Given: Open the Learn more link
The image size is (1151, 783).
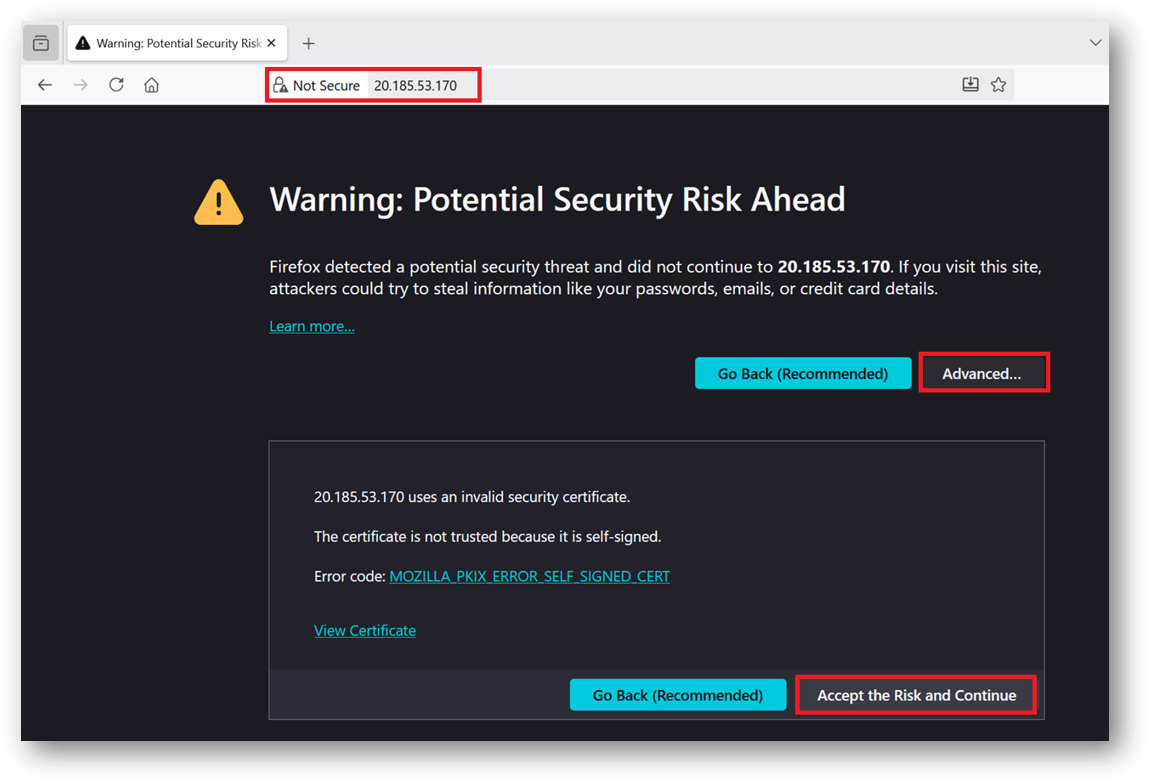Looking at the screenshot, I should point(311,325).
